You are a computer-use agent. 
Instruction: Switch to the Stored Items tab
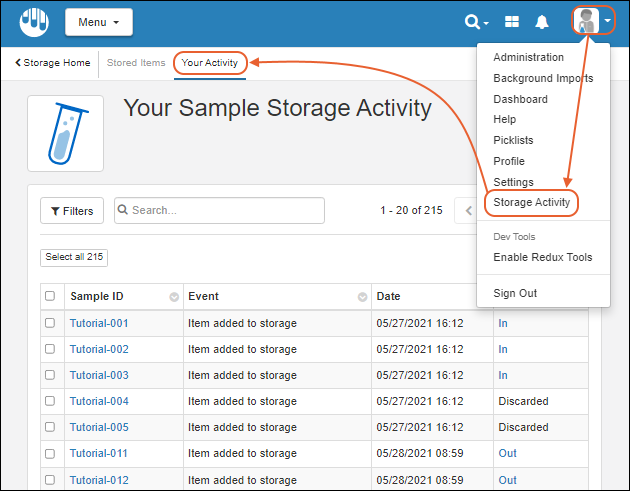pyautogui.click(x=136, y=63)
